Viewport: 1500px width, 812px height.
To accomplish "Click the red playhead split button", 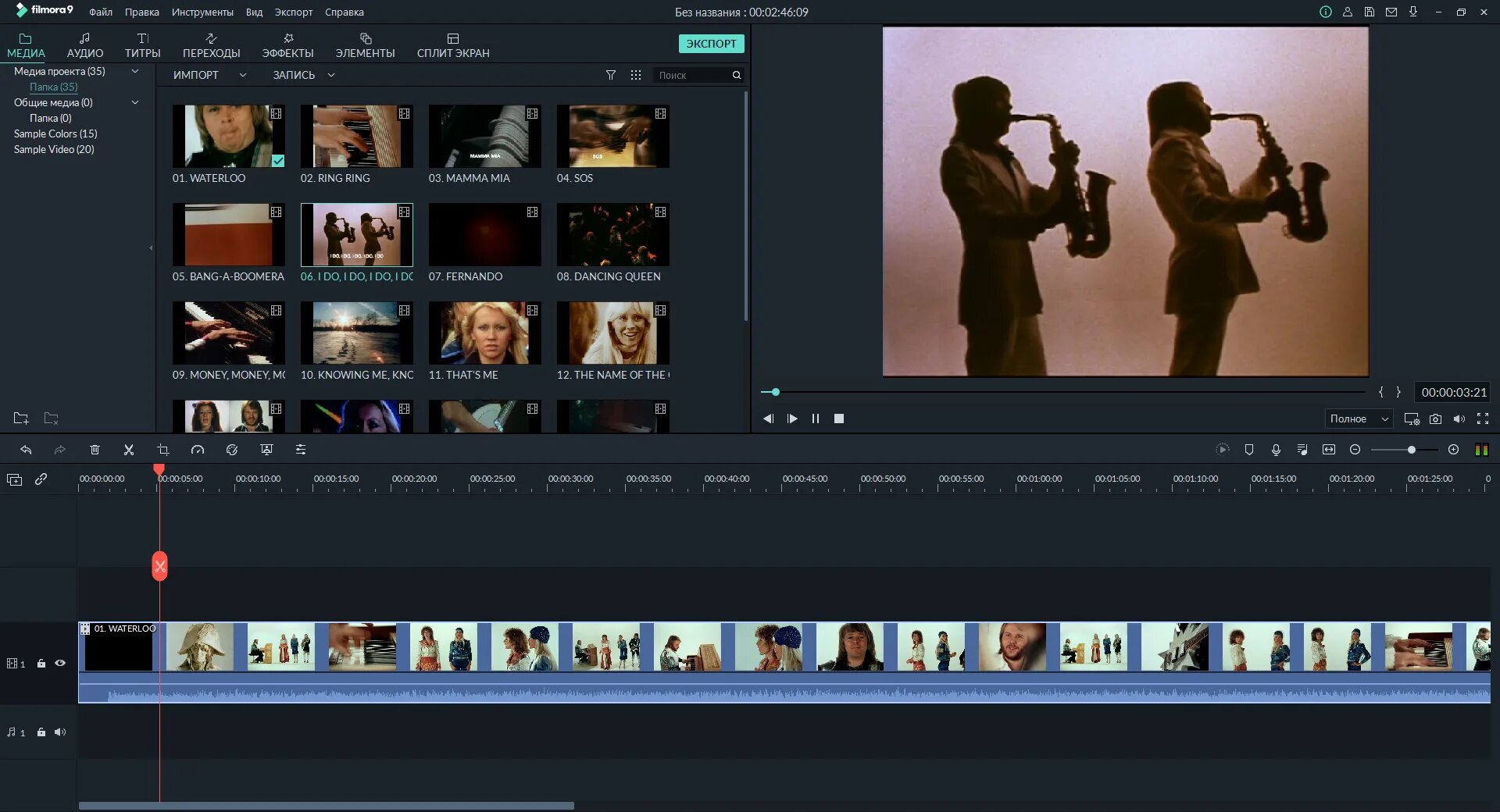I will [159, 566].
